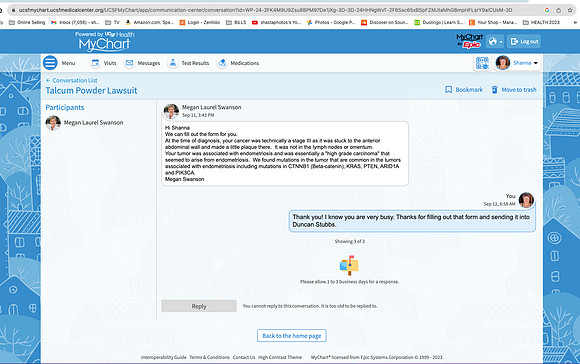Viewport: 580px width, 364px height.
Task: Click the MyChart by Epic logo
Action: click(469, 41)
